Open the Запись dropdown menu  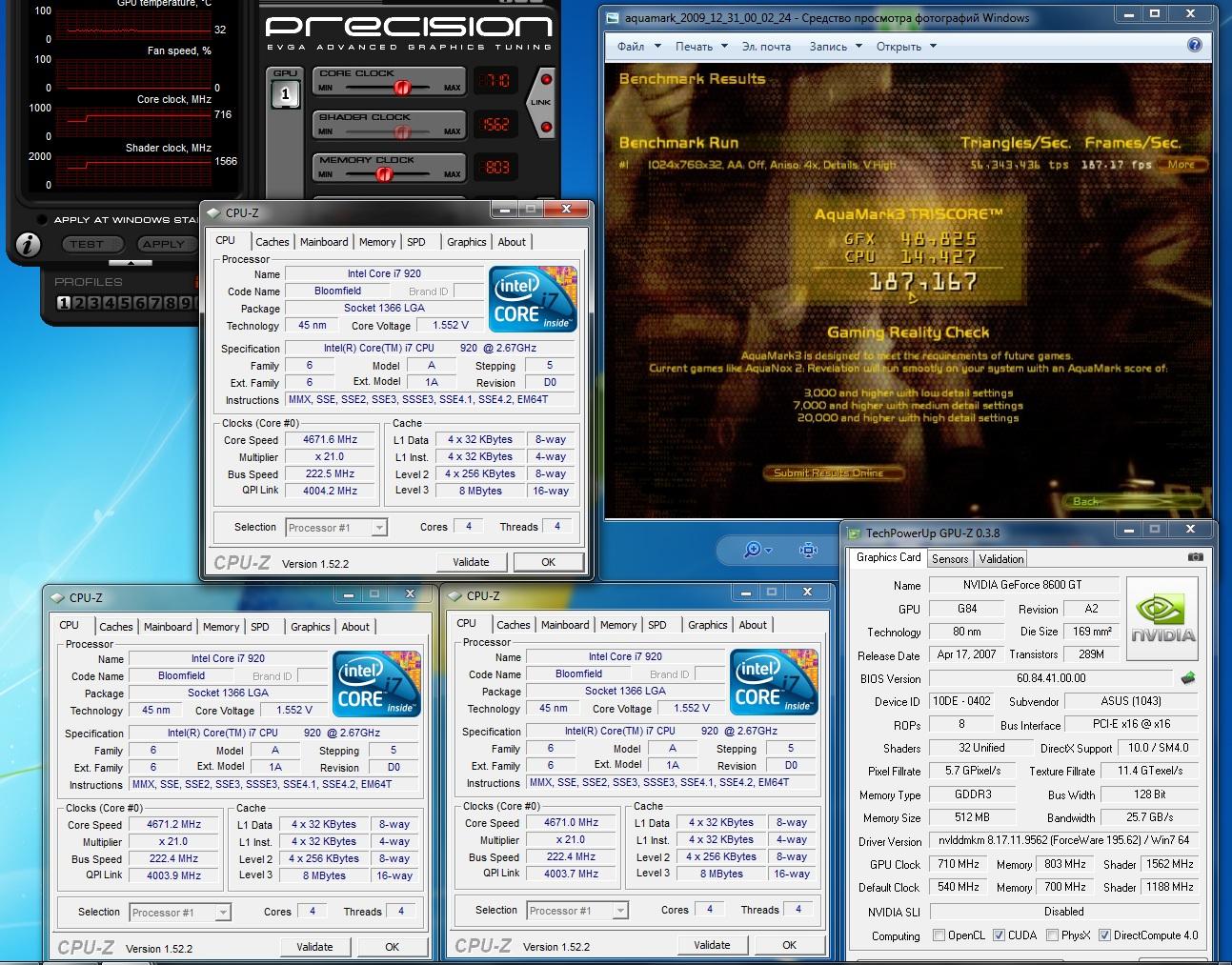[835, 46]
